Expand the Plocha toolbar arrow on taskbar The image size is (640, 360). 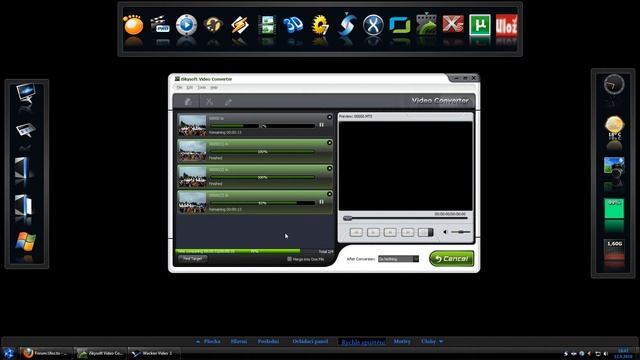tap(198, 342)
